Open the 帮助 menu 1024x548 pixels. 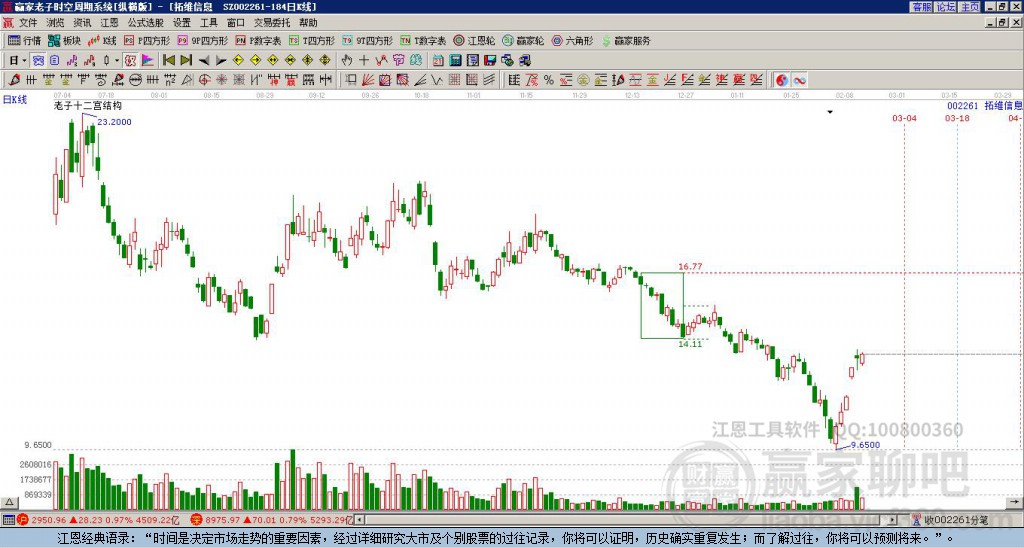pos(308,23)
